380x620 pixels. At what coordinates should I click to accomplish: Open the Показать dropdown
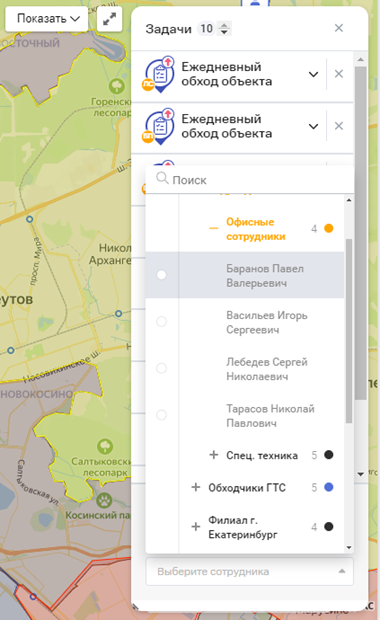[47, 19]
